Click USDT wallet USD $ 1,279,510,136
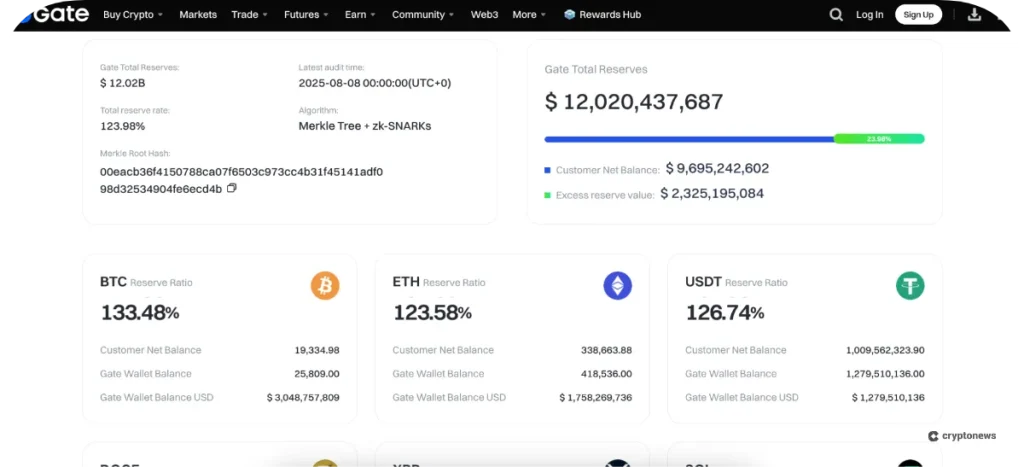1024x467 pixels. (x=888, y=397)
